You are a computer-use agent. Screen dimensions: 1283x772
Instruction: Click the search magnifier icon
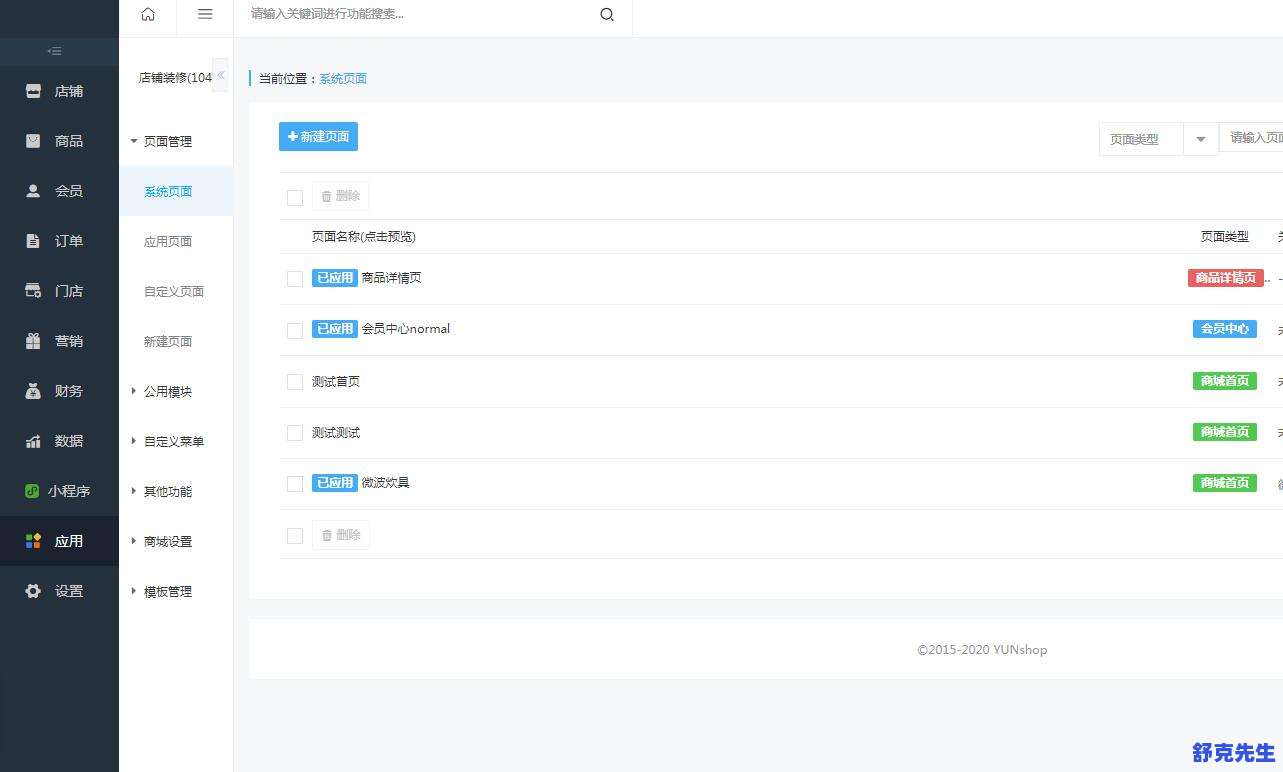coord(607,15)
